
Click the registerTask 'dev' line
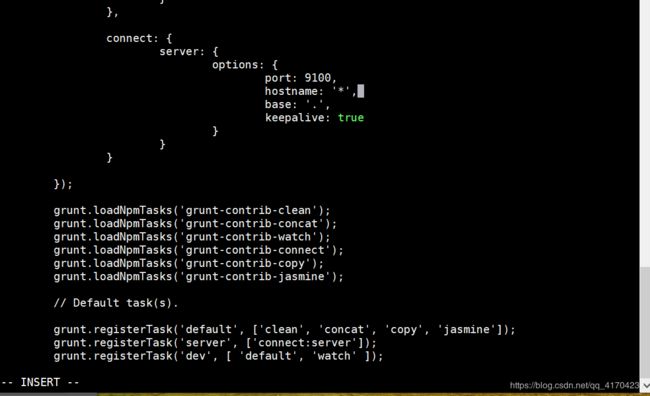[x=218, y=356]
